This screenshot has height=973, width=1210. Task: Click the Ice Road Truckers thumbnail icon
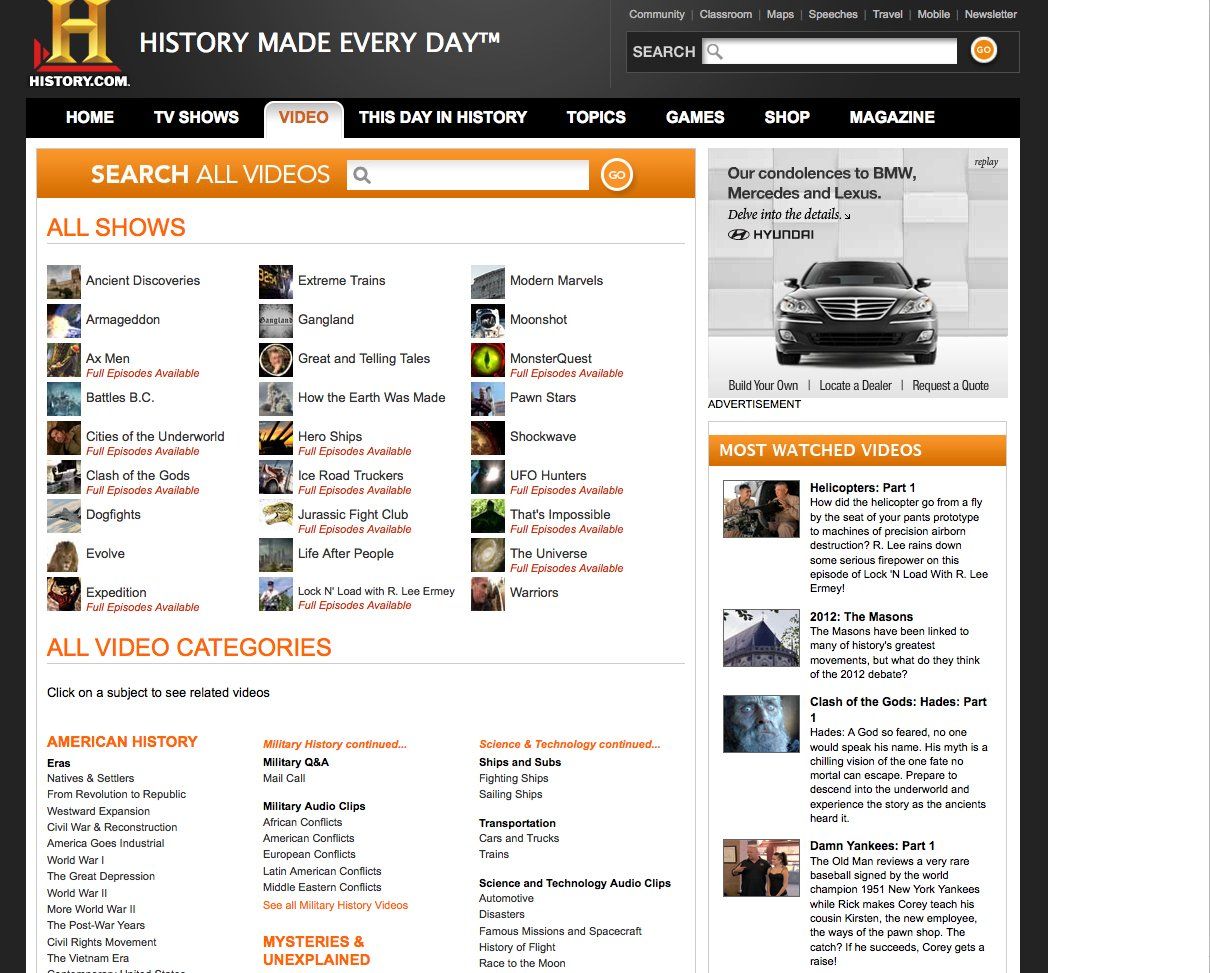(276, 477)
